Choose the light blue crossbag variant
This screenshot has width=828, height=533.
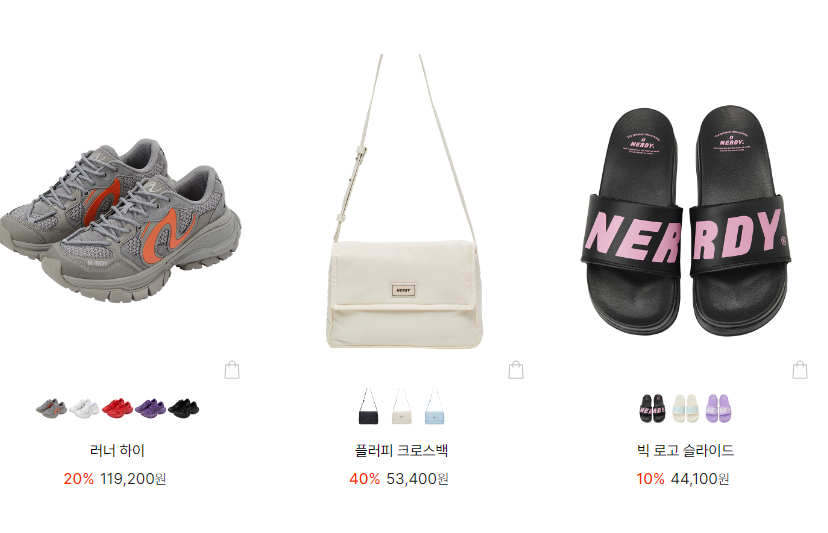(434, 406)
